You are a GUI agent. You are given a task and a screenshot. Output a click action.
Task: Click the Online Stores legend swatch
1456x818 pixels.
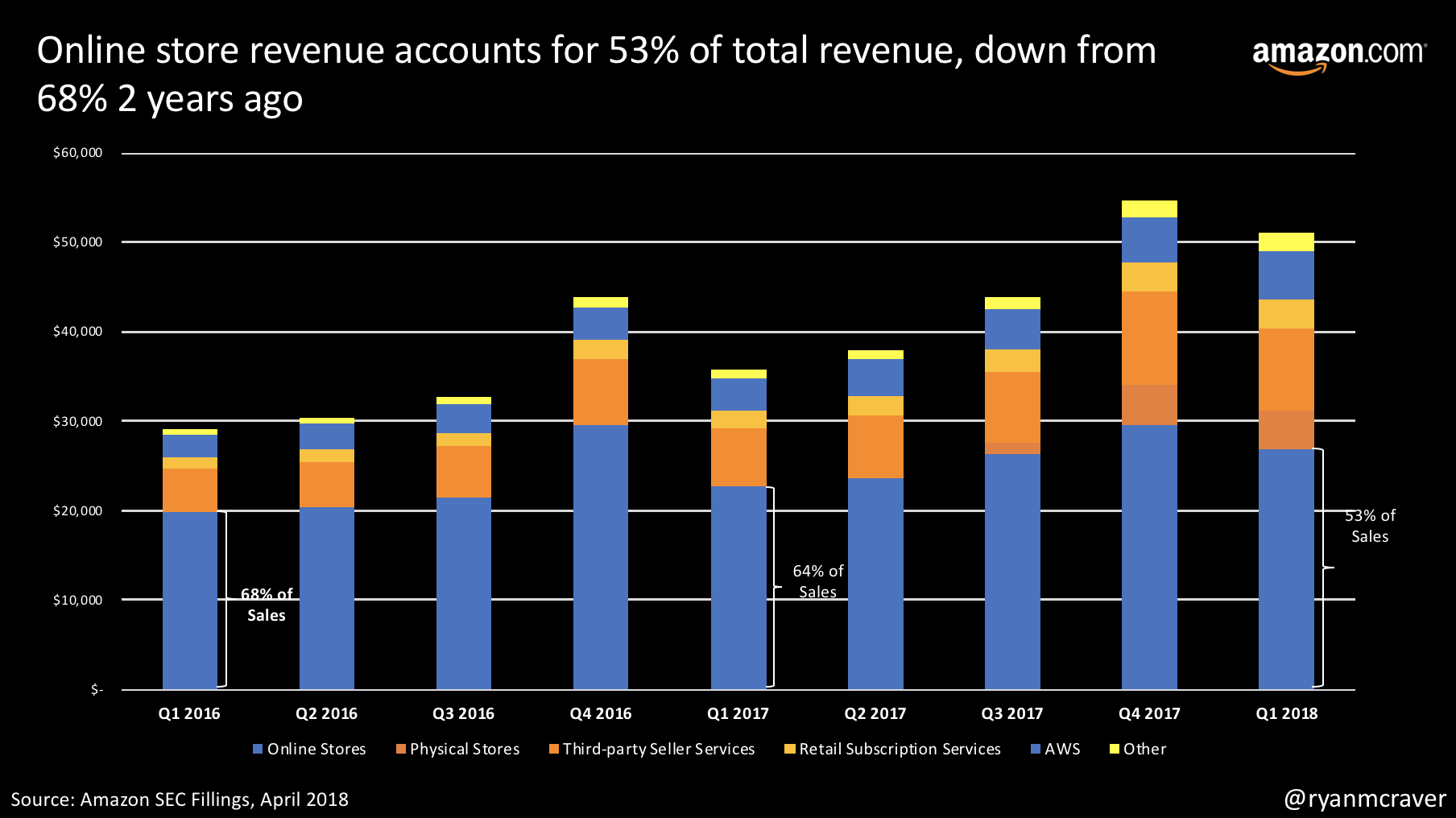(258, 749)
